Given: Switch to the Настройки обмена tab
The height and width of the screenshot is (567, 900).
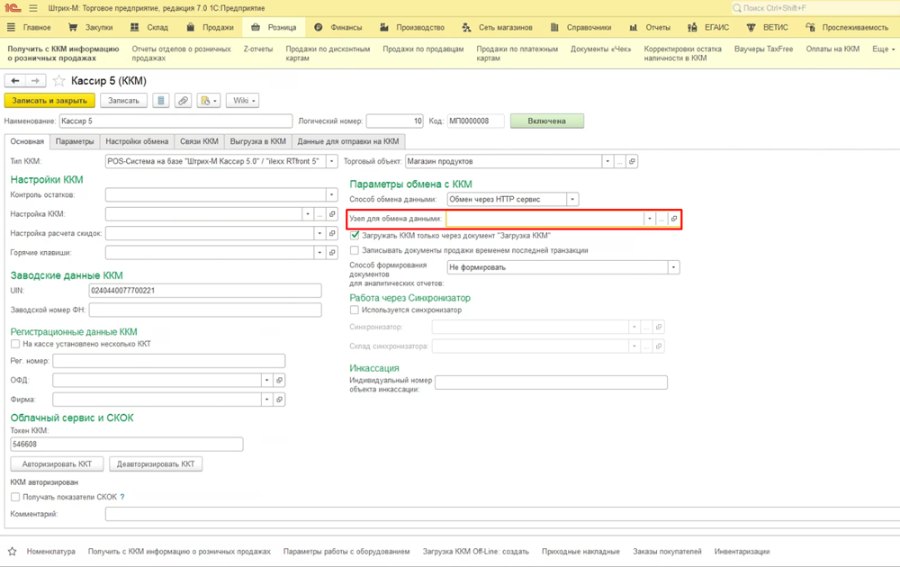Looking at the screenshot, I should (137, 141).
